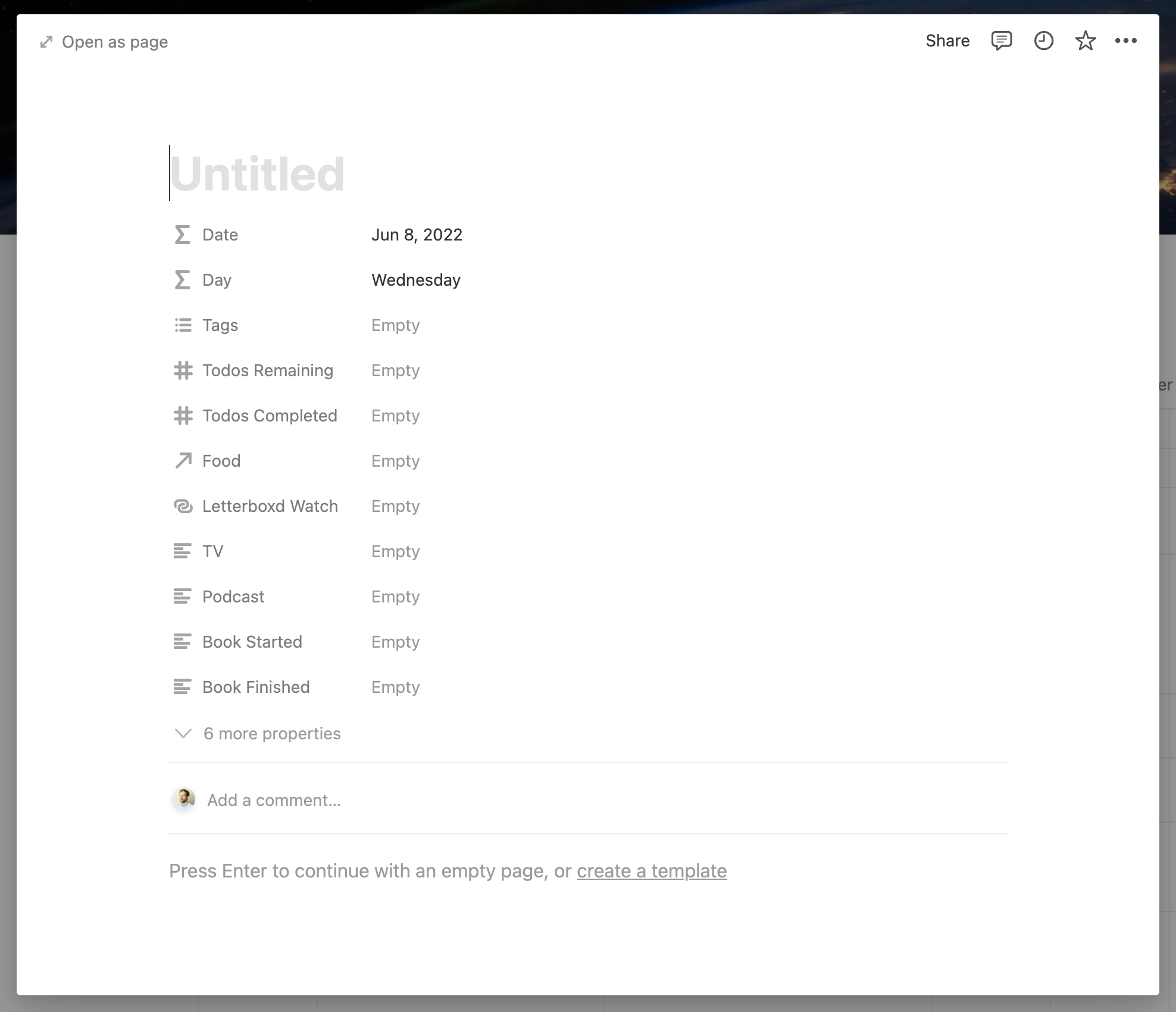Click the Todos Completed empty field
Screen dimensions: 1176x1012
395,415
